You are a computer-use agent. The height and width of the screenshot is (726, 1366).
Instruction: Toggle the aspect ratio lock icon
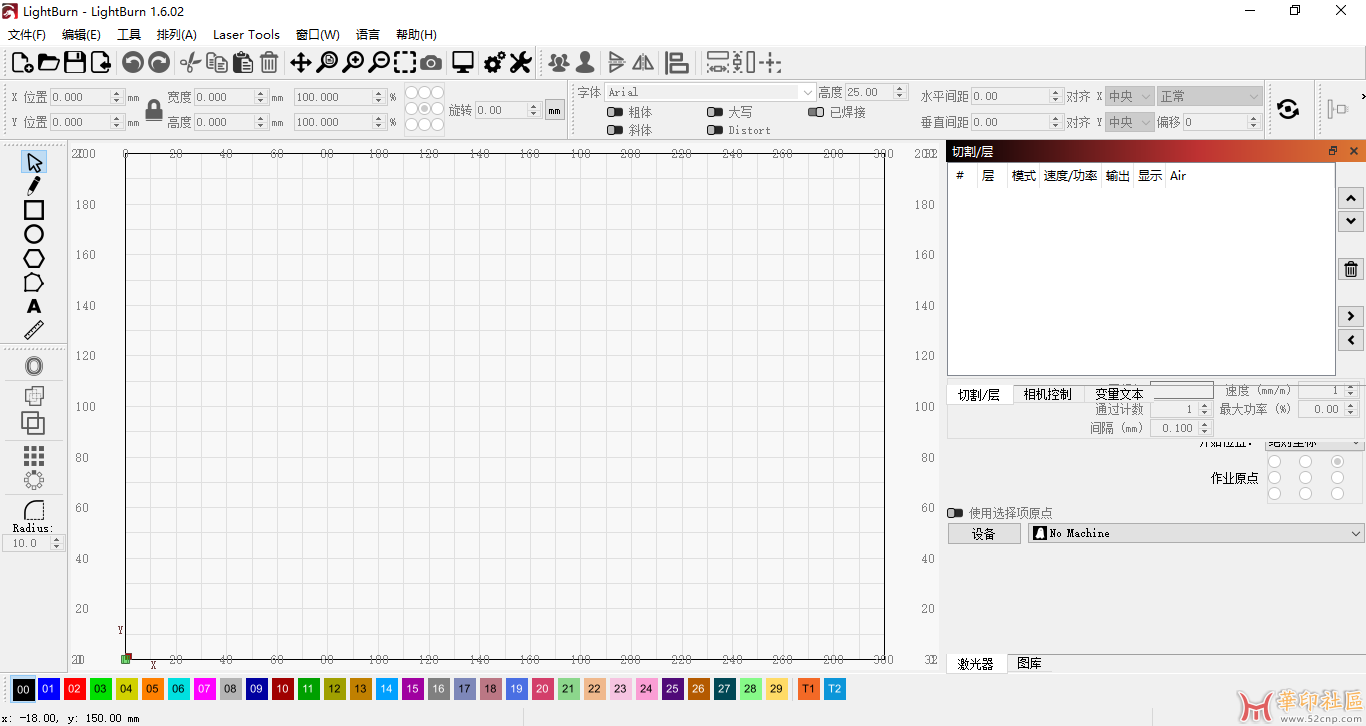pyautogui.click(x=154, y=110)
